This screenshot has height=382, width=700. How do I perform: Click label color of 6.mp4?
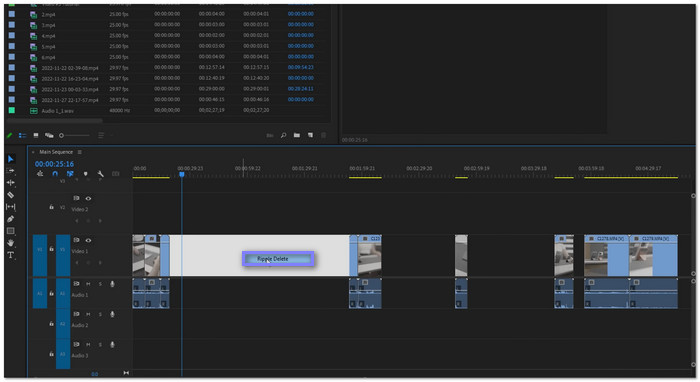tap(12, 57)
